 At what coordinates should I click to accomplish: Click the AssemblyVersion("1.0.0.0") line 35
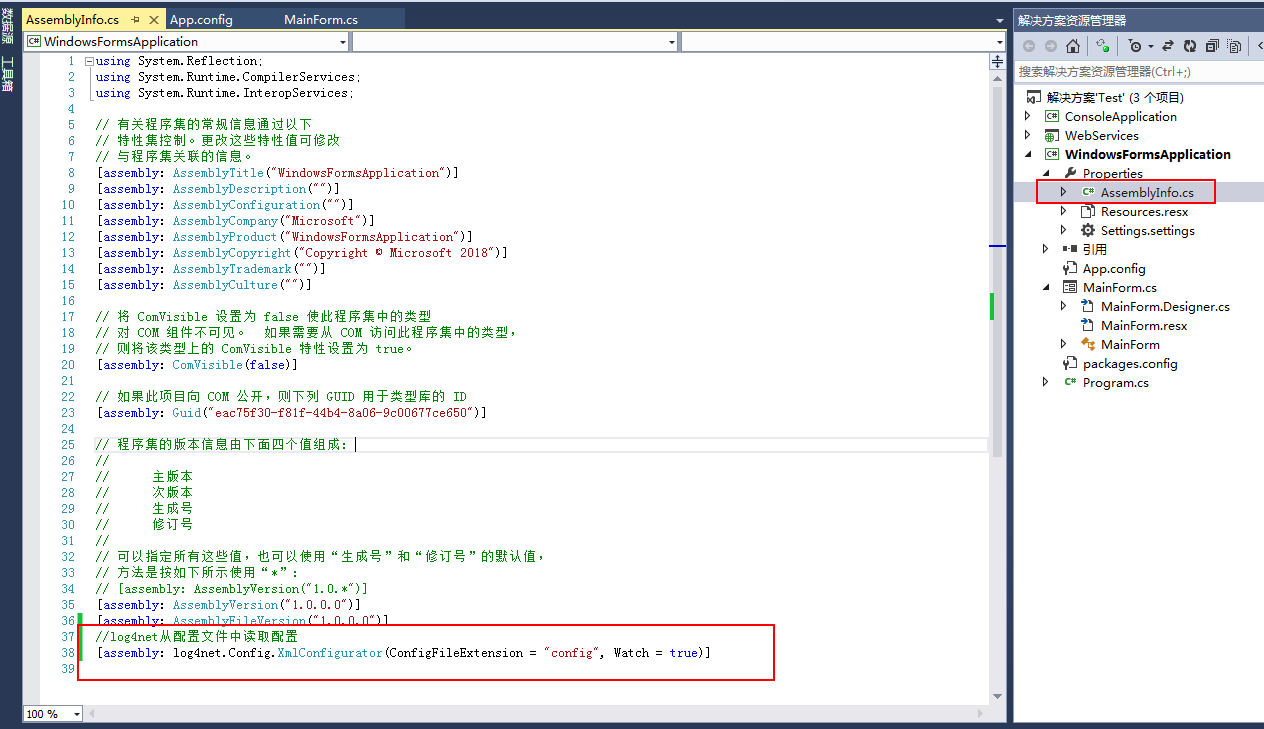click(228, 605)
